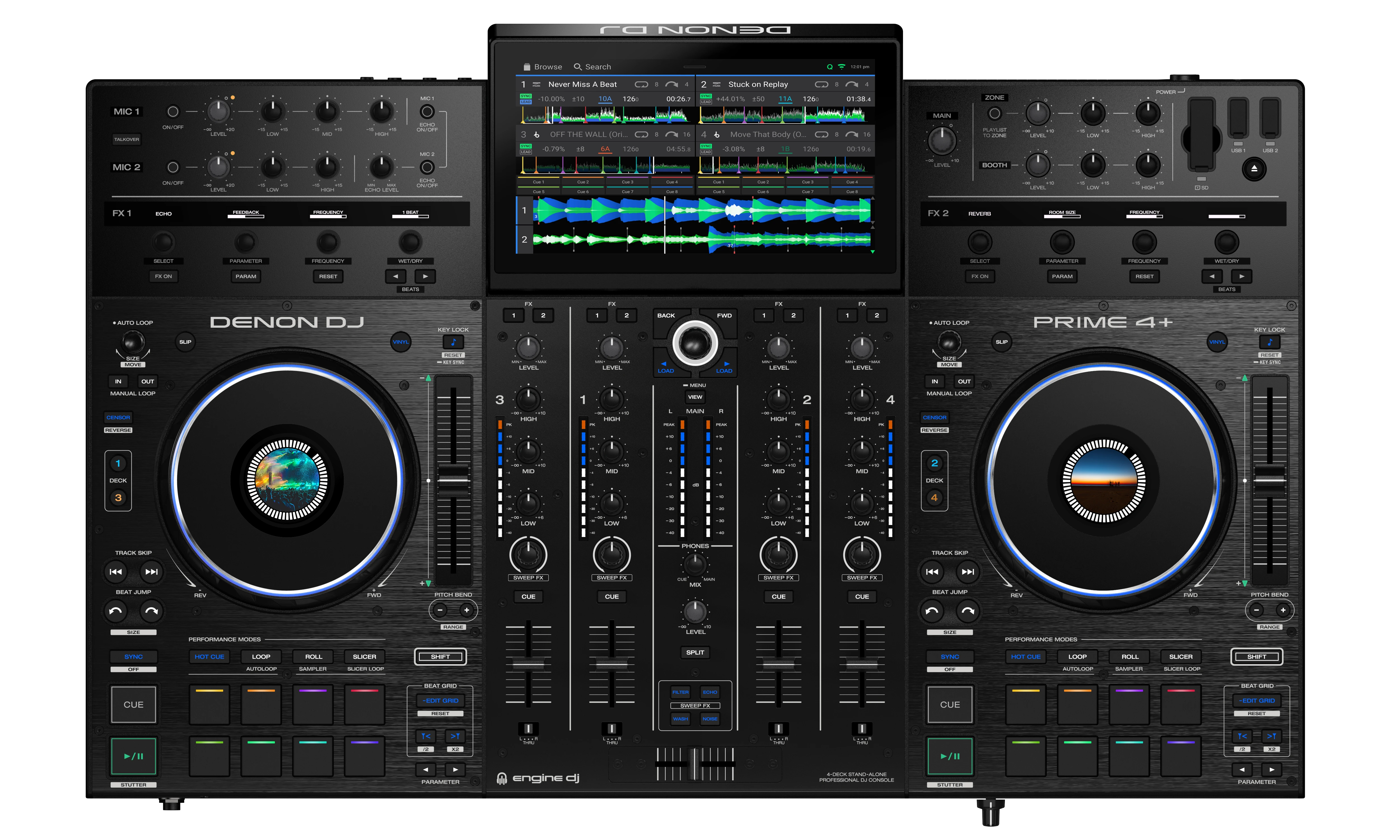
Task: Click FX 1 beats left arrow button
Action: 396,276
